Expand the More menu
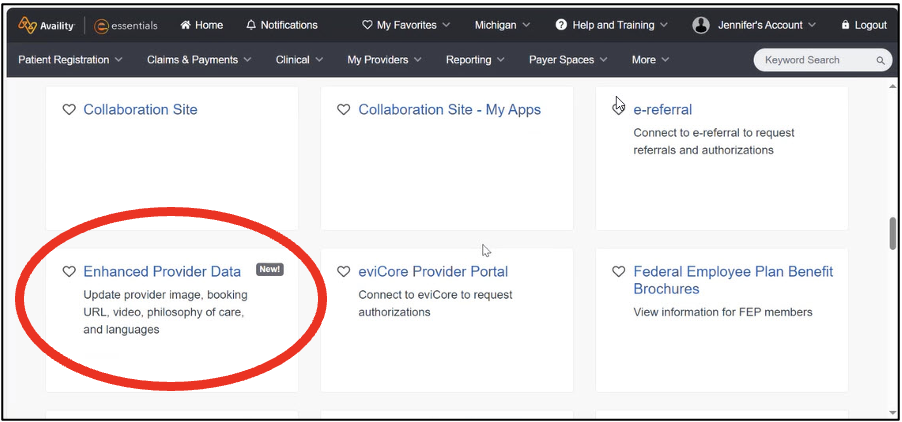902x422 pixels. pyautogui.click(x=650, y=60)
